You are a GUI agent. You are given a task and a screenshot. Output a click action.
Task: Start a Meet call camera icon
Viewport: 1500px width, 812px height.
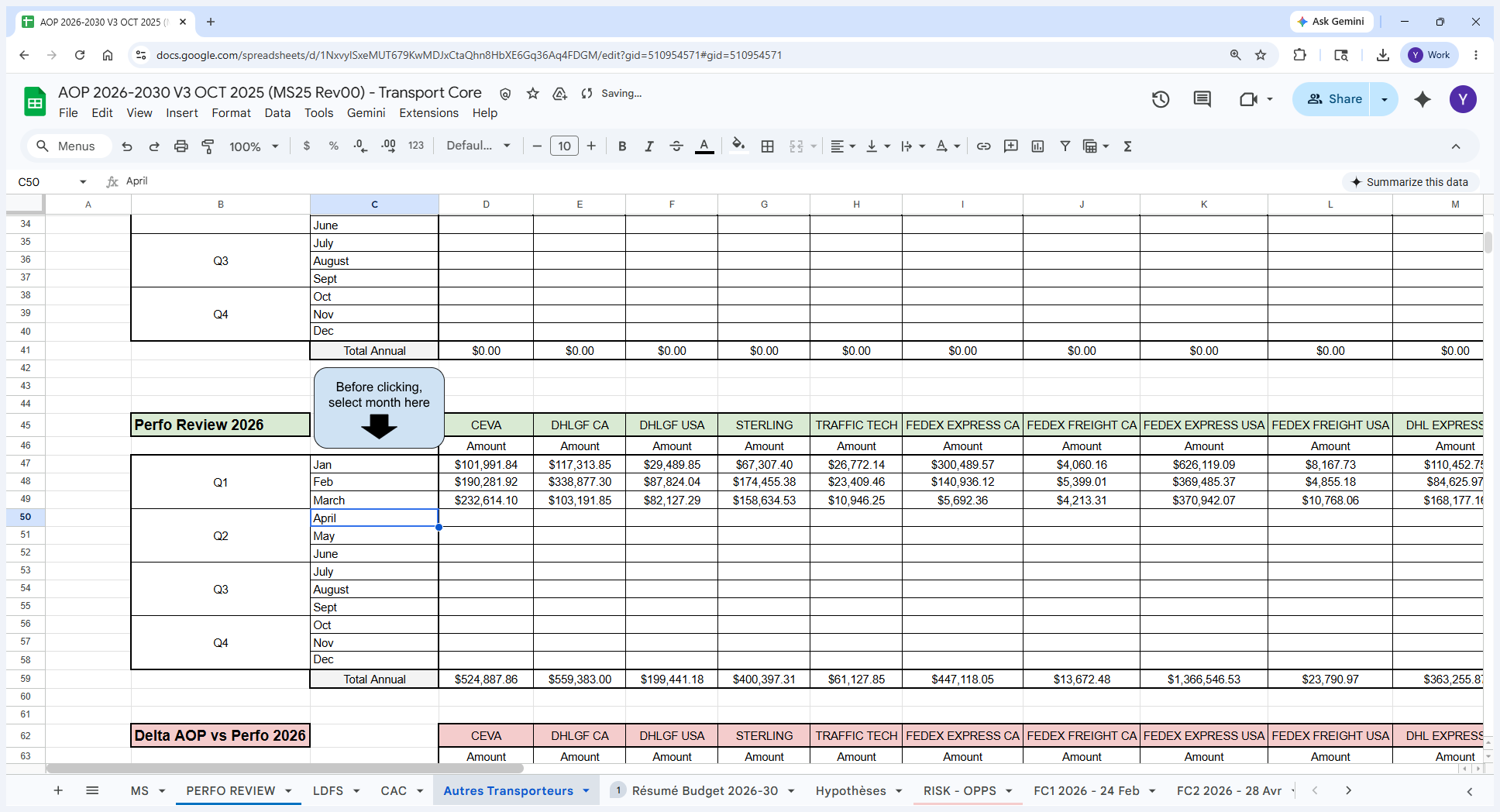tap(1248, 99)
